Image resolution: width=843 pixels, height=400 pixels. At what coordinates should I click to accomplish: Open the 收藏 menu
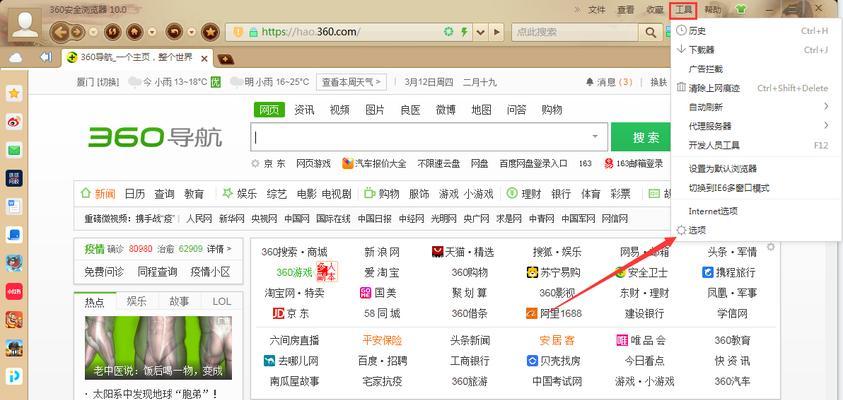click(x=654, y=10)
